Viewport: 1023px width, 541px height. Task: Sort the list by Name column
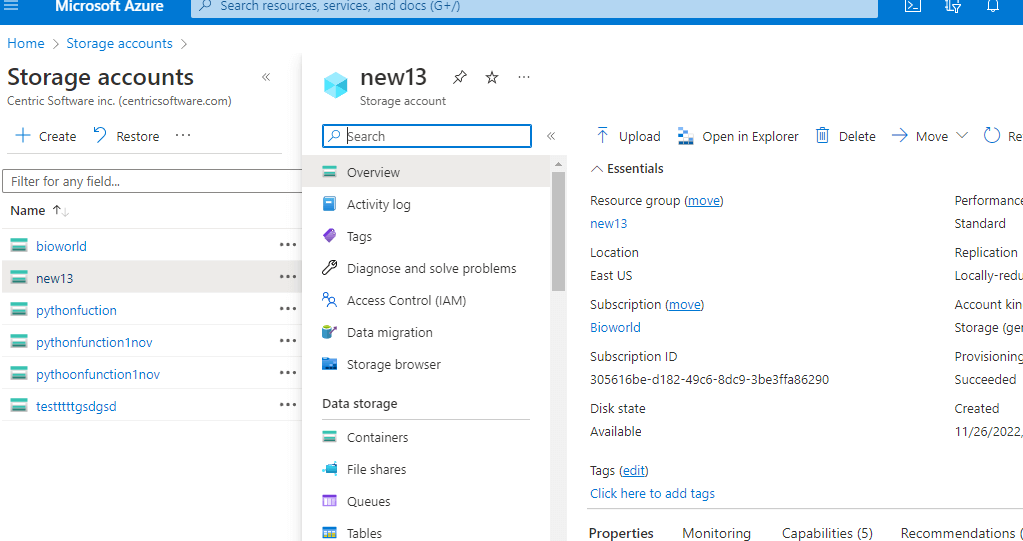pos(39,210)
